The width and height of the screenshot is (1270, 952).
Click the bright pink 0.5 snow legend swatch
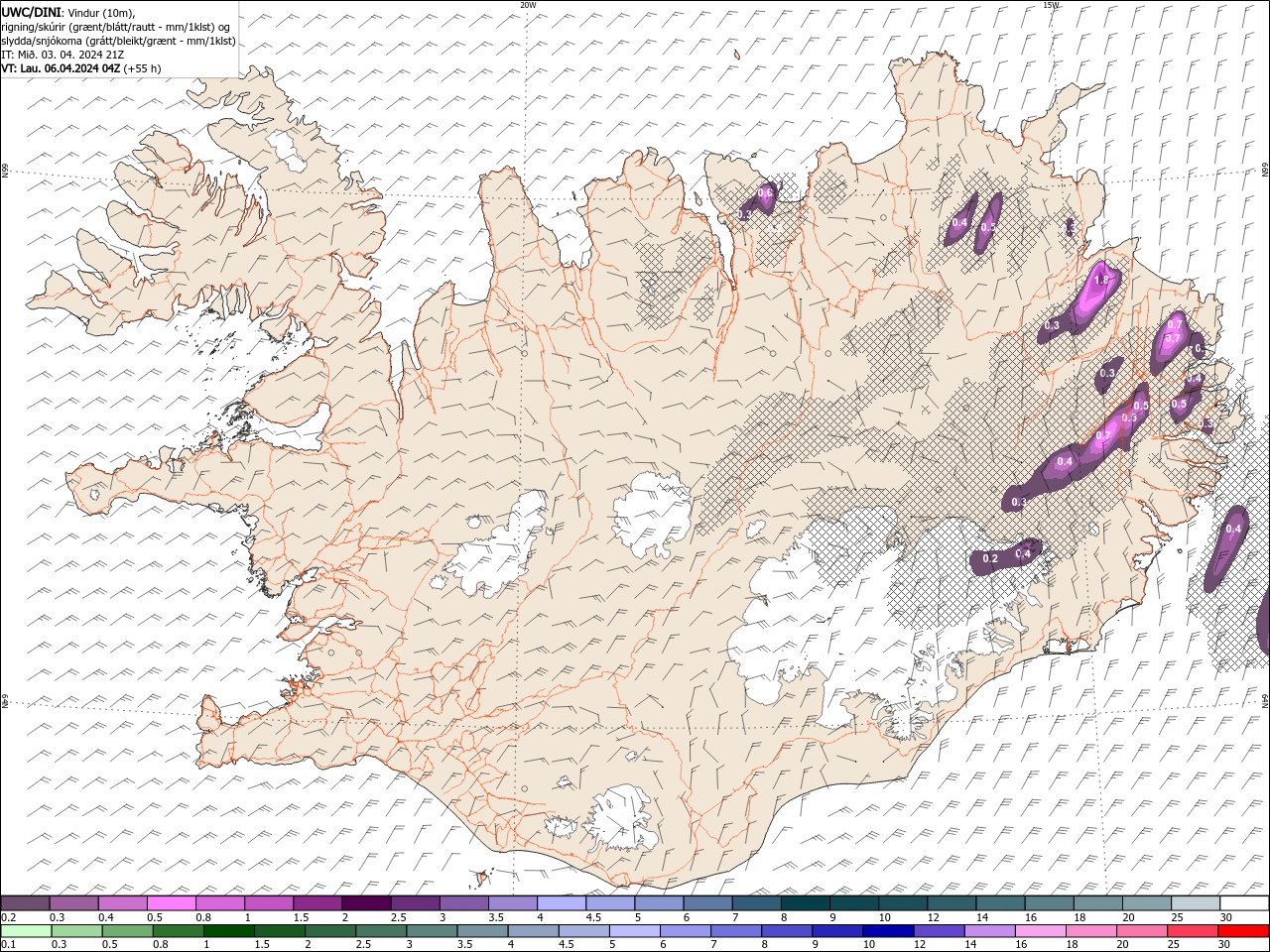click(x=171, y=903)
